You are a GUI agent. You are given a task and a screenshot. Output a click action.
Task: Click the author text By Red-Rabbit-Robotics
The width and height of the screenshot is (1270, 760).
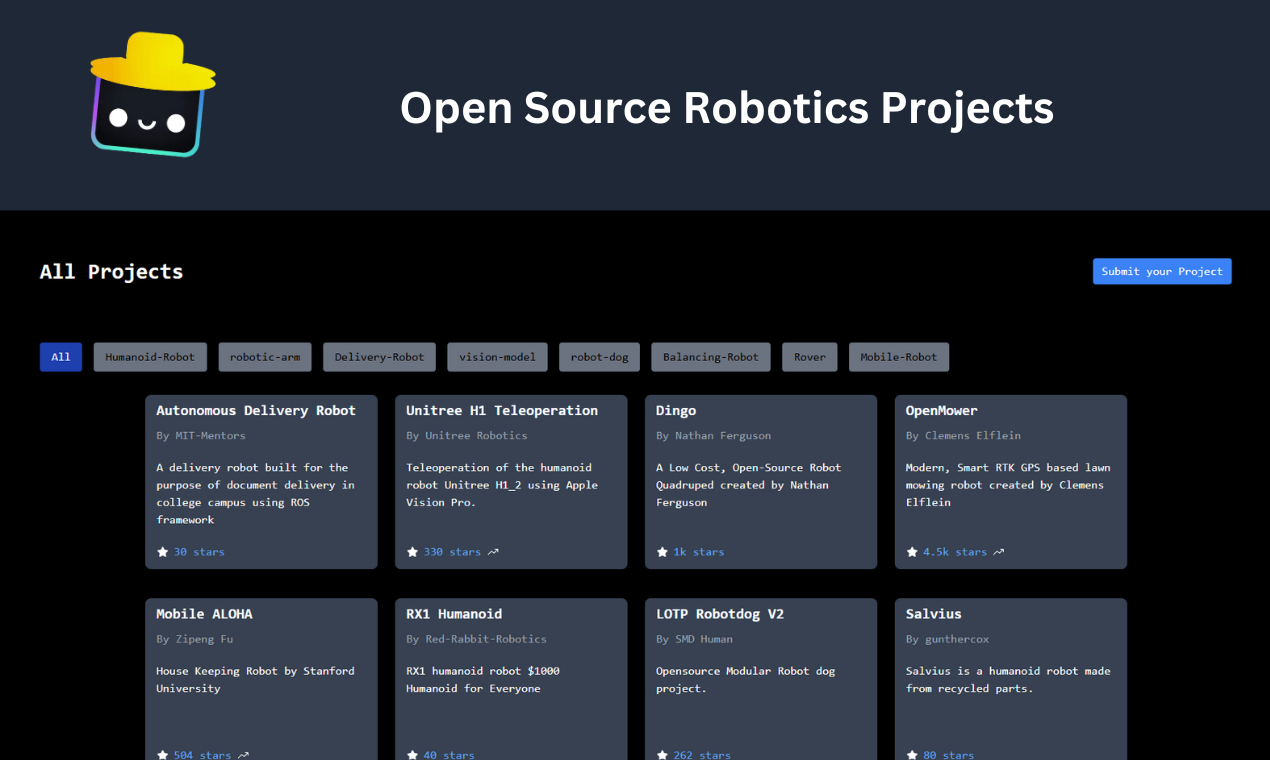click(476, 639)
